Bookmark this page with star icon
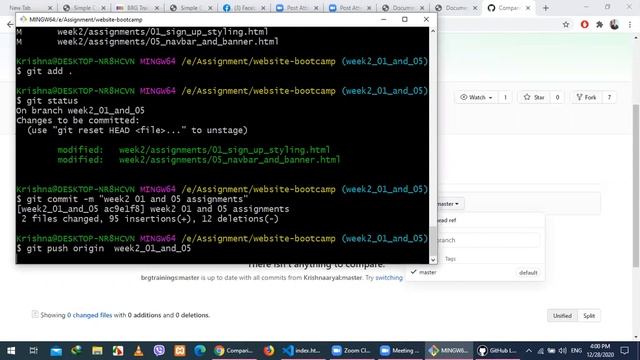The width and height of the screenshot is (640, 360). [566, 24]
